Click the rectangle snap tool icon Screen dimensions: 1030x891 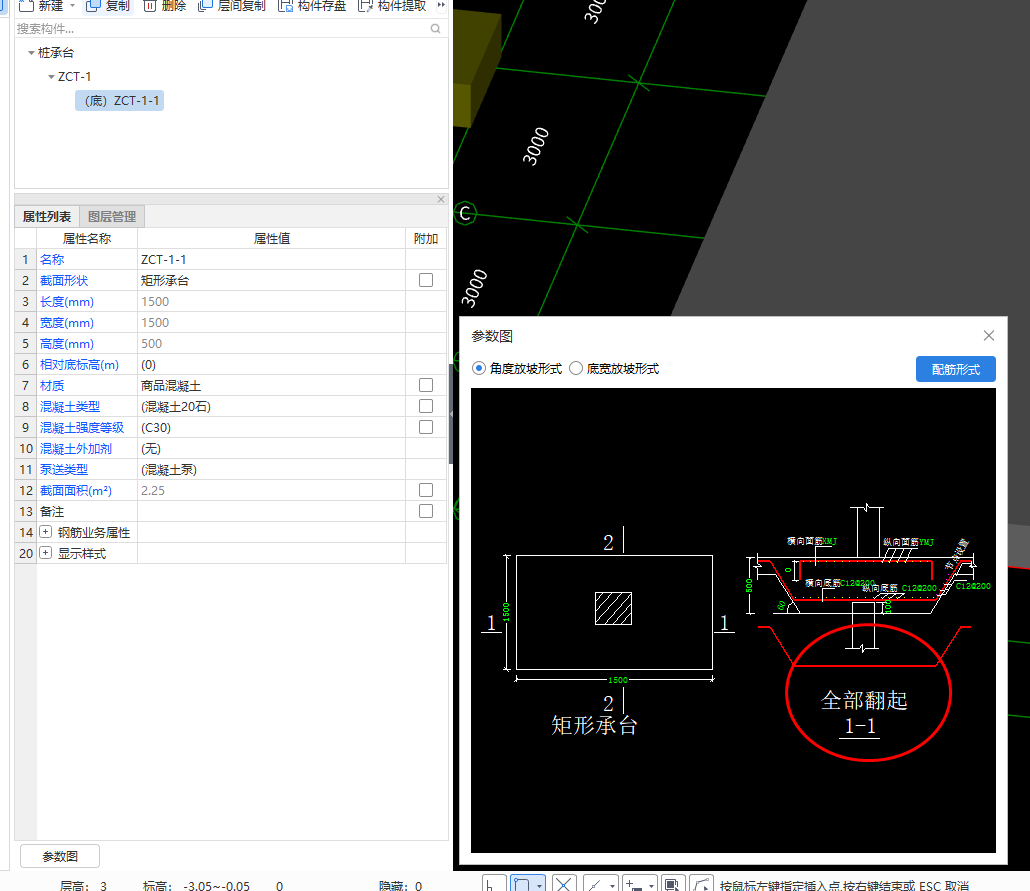pyautogui.click(x=522, y=884)
